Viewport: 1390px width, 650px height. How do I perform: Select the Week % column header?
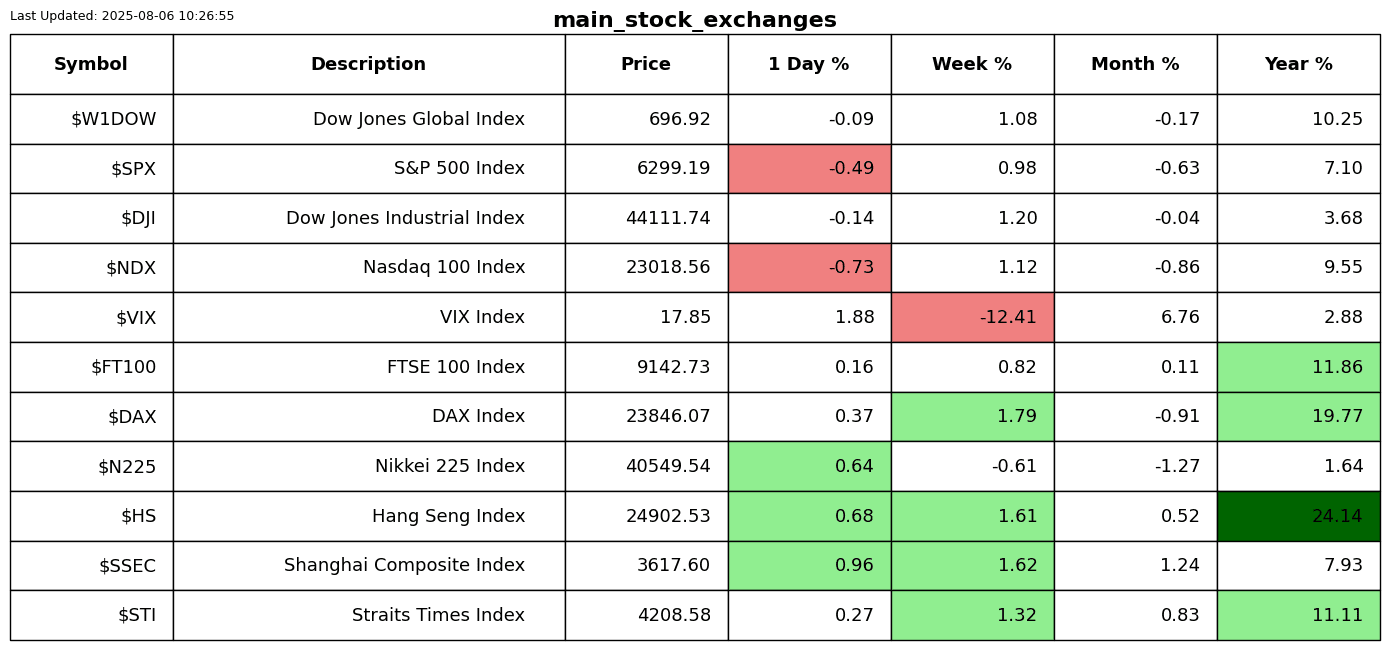coord(972,64)
